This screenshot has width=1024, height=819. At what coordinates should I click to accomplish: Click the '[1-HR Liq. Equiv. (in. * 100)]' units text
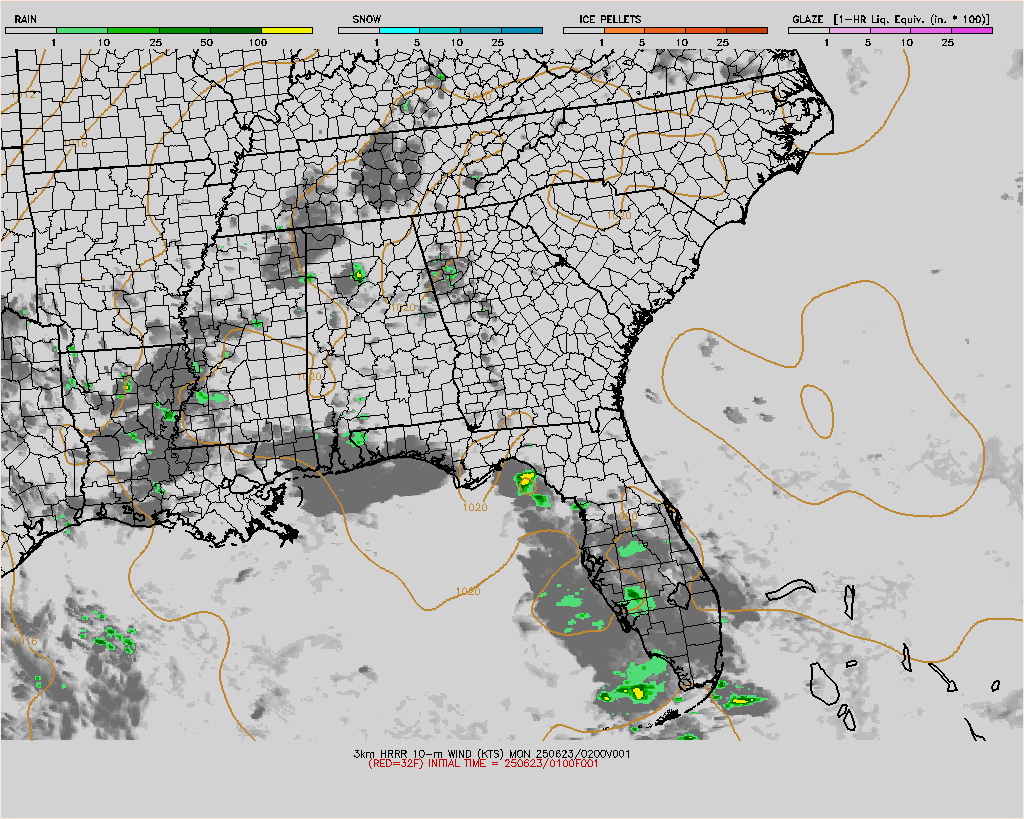pos(911,19)
